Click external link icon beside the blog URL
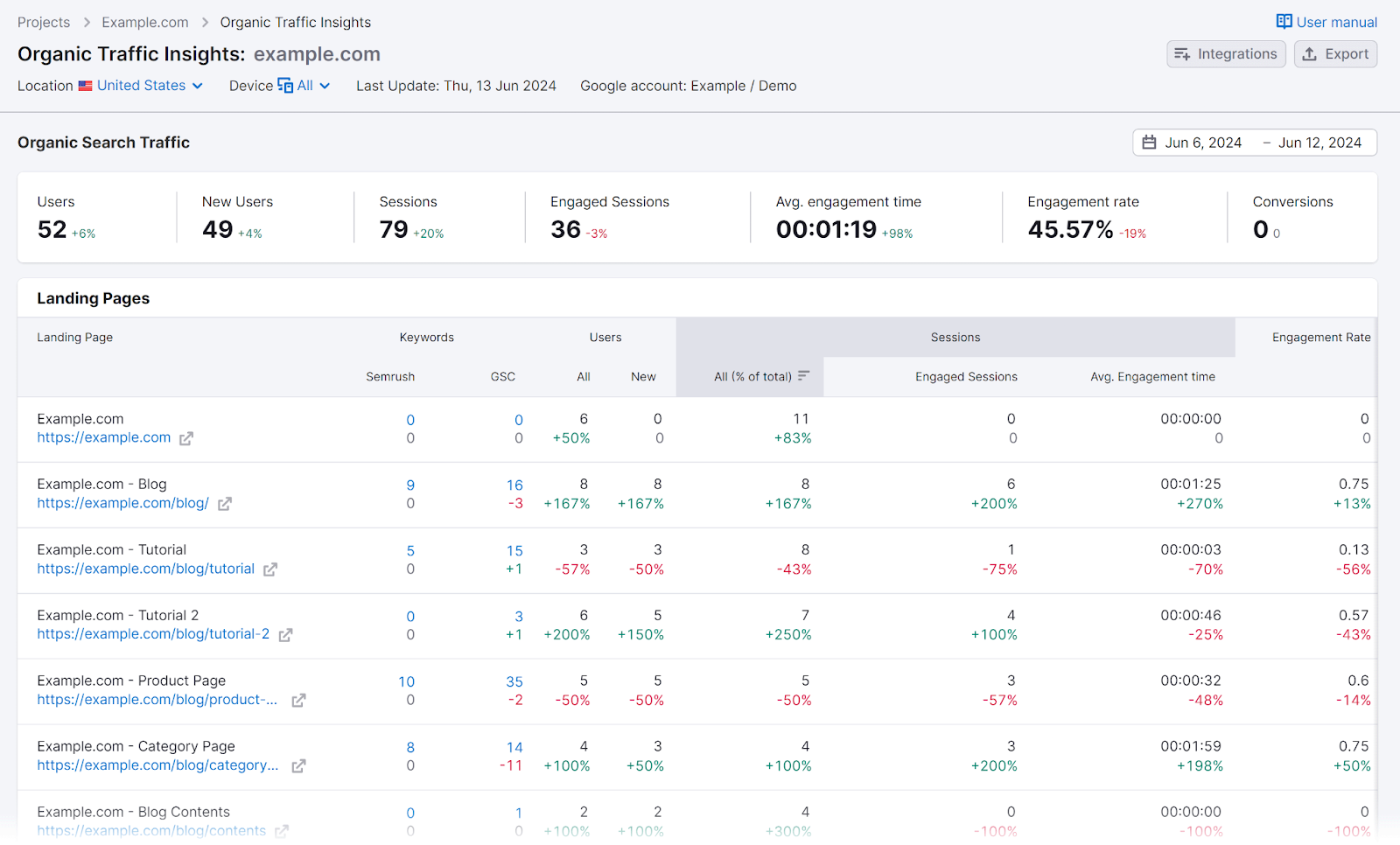This screenshot has width=1400, height=845. click(x=225, y=504)
